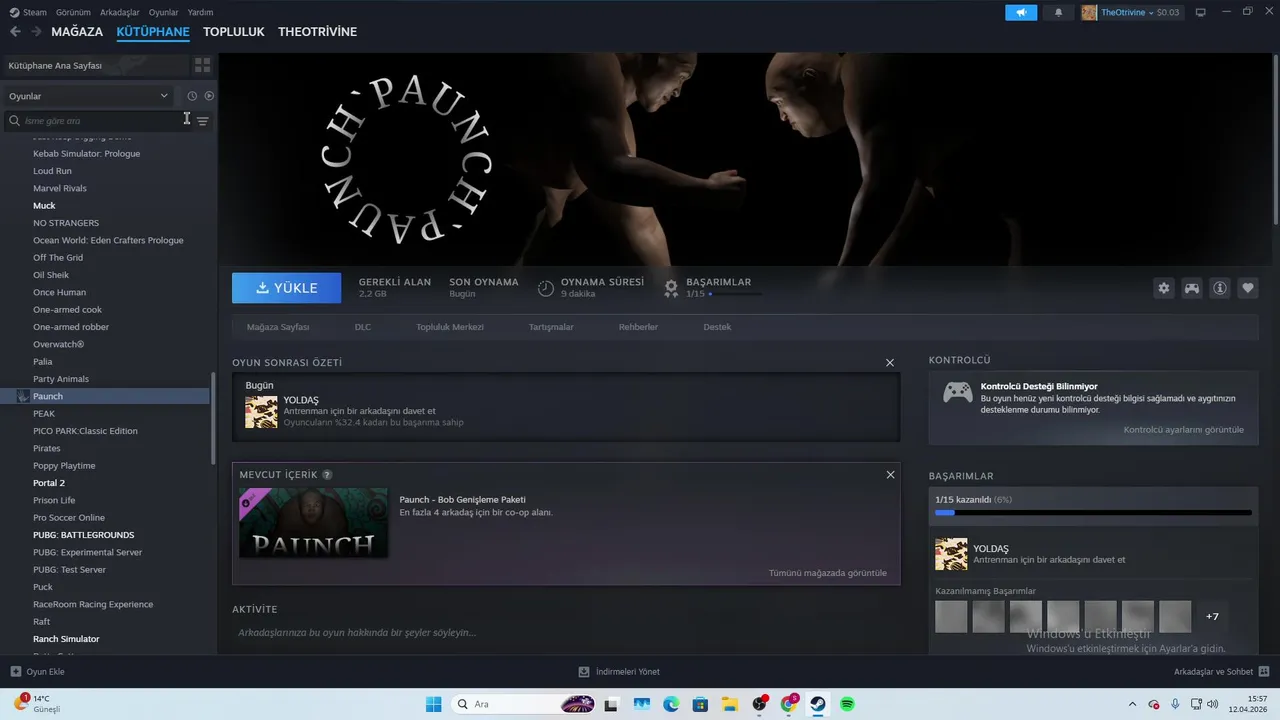The width and height of the screenshot is (1280, 720).
Task: Select Portal 2 in the library
Action: 49,483
